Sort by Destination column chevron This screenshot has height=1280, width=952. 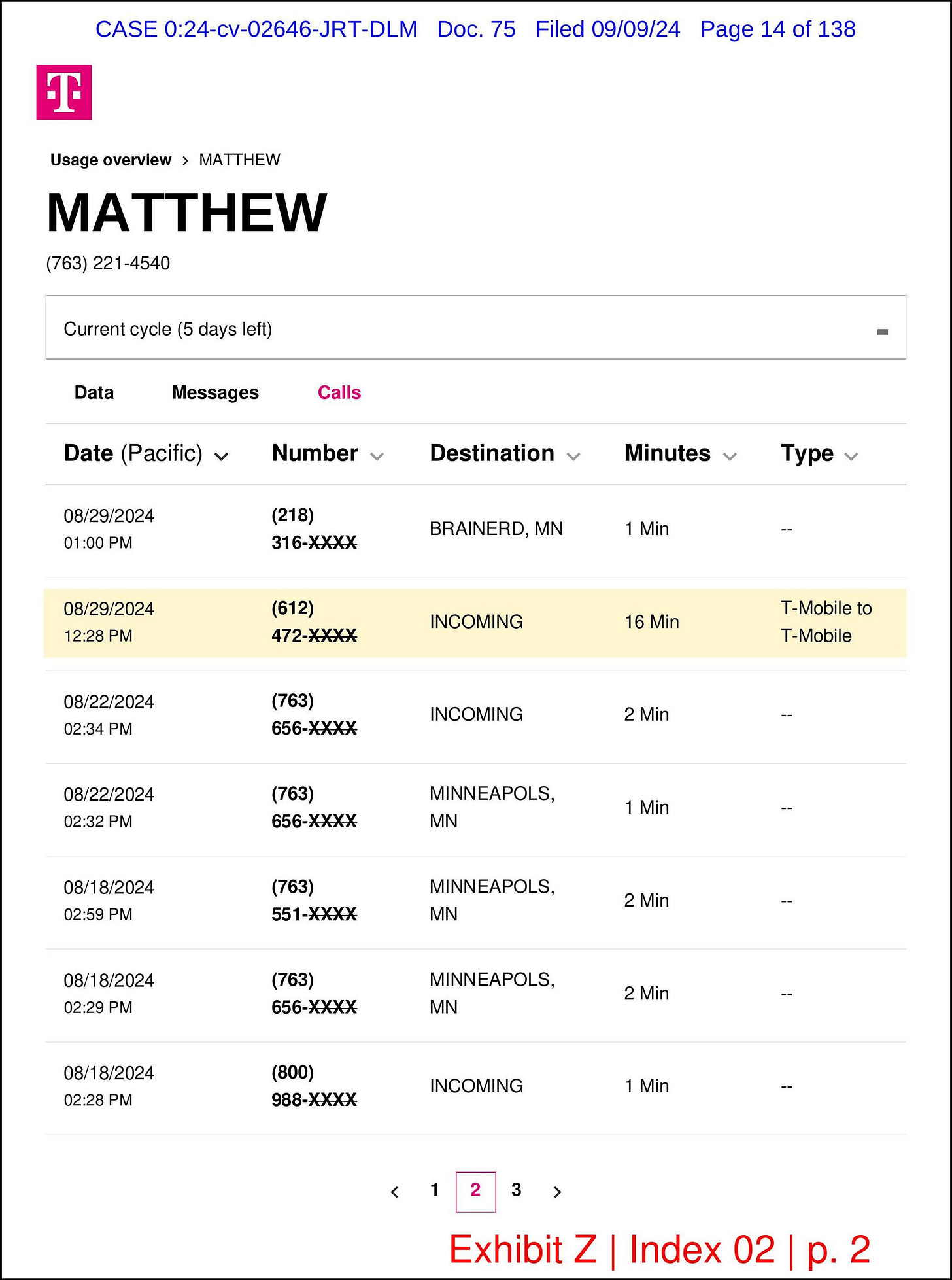point(573,457)
